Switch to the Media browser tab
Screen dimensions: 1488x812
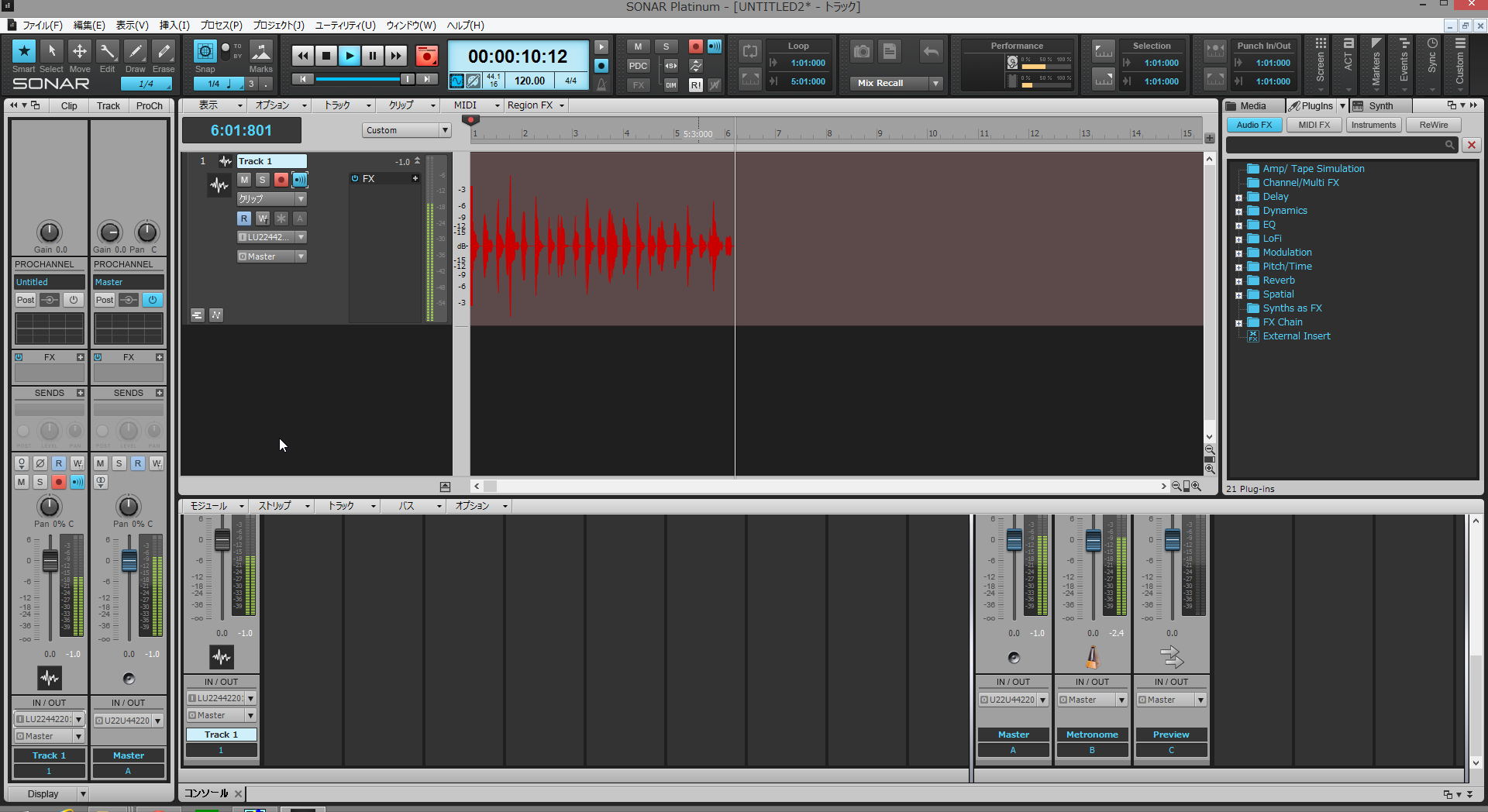(x=1252, y=106)
